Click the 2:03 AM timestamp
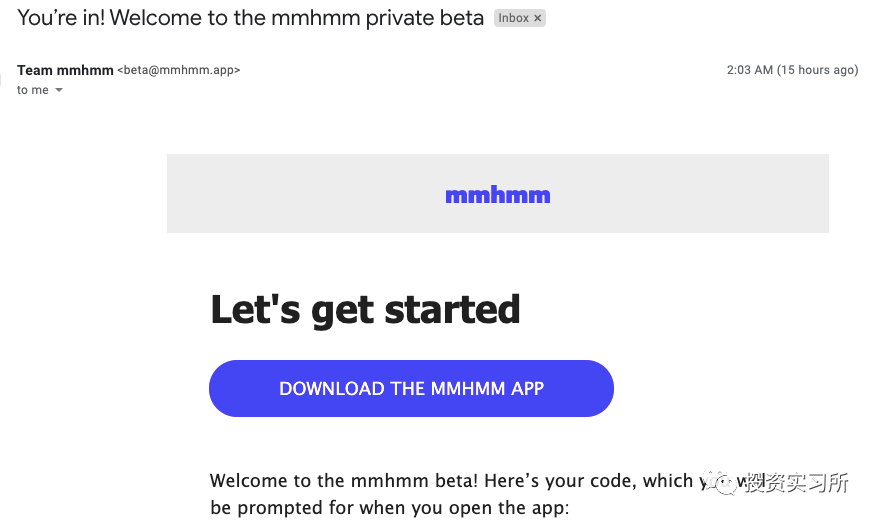 click(749, 70)
